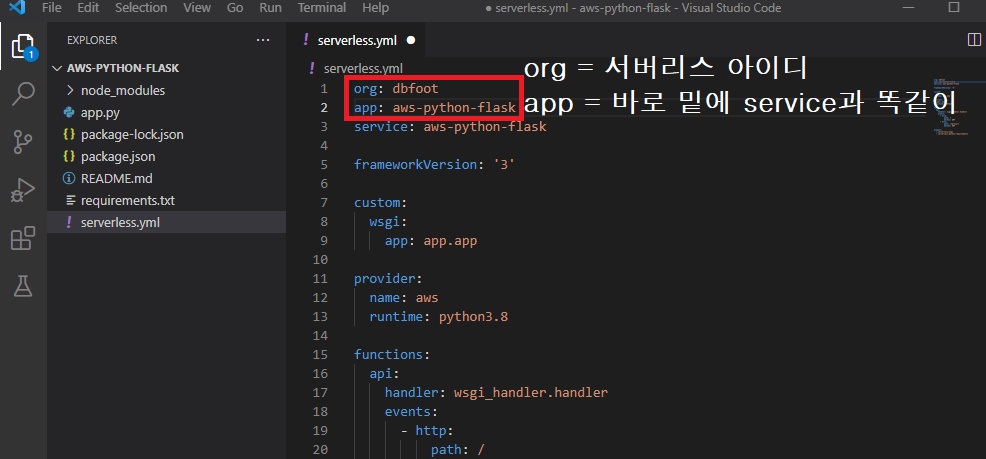Open package.json file
Viewport: 986px width, 459px height.
point(166,157)
